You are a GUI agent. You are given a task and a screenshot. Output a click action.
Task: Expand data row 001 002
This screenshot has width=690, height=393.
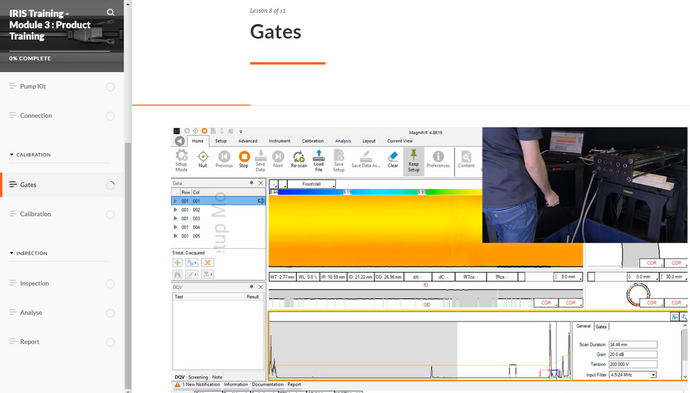click(x=176, y=210)
